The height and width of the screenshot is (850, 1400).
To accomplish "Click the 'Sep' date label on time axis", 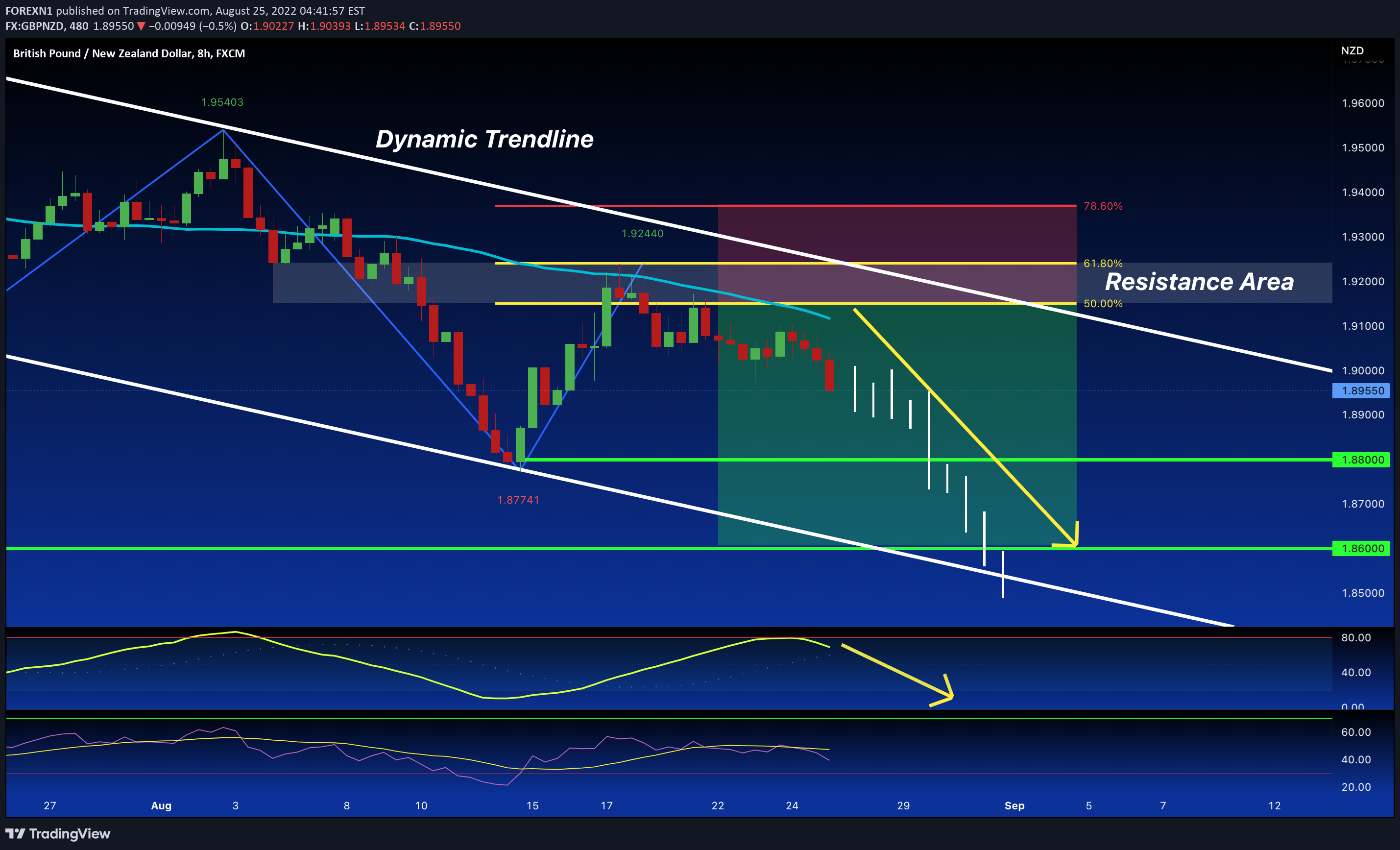I will (1014, 806).
